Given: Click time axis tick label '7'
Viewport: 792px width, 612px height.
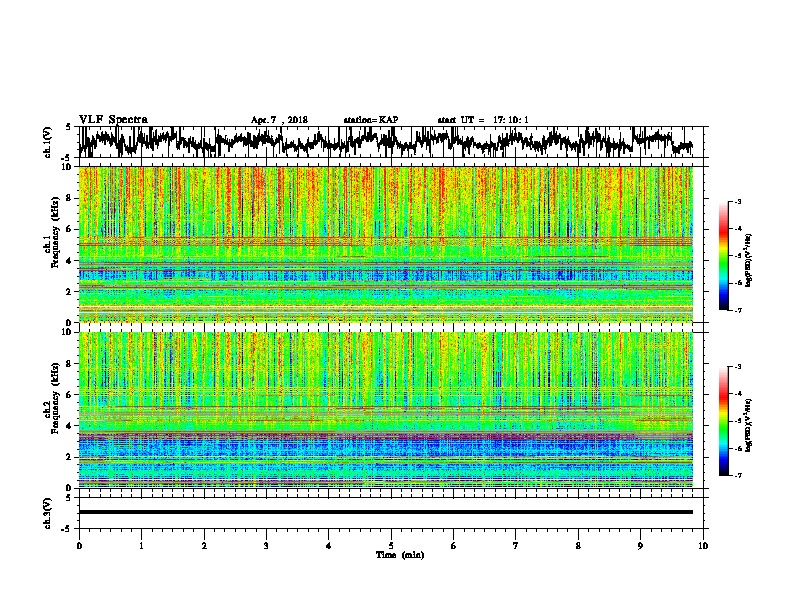Looking at the screenshot, I should coord(516,546).
